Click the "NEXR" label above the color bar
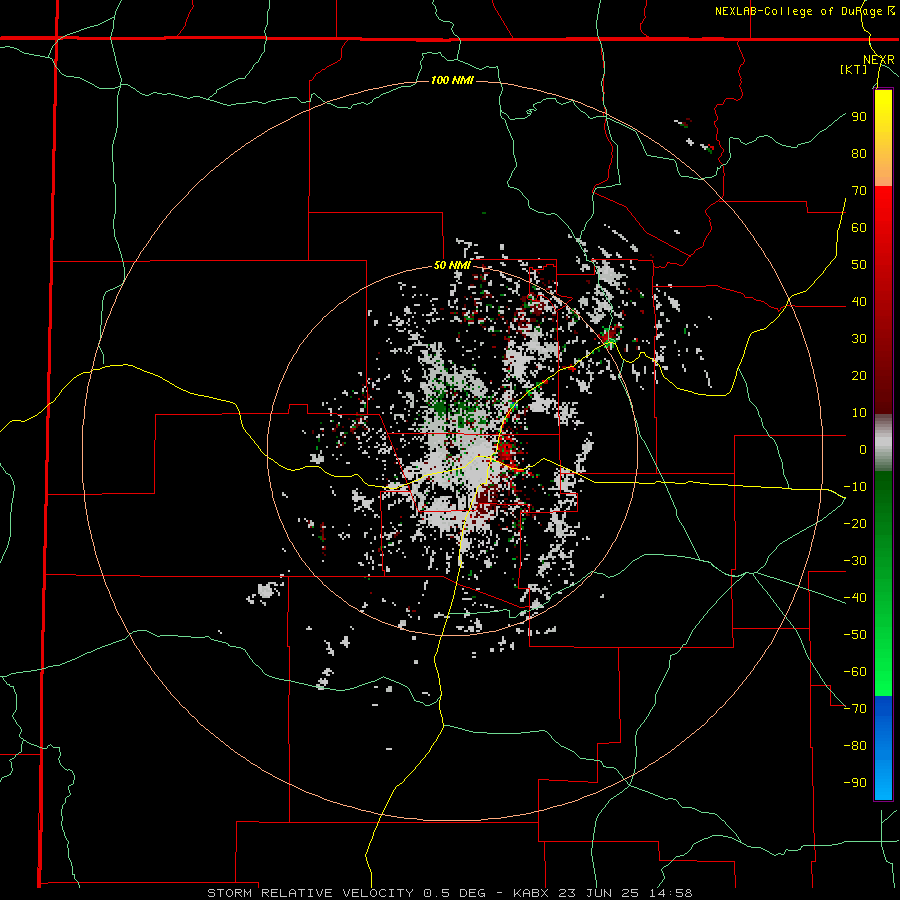This screenshot has width=900, height=900. click(879, 60)
